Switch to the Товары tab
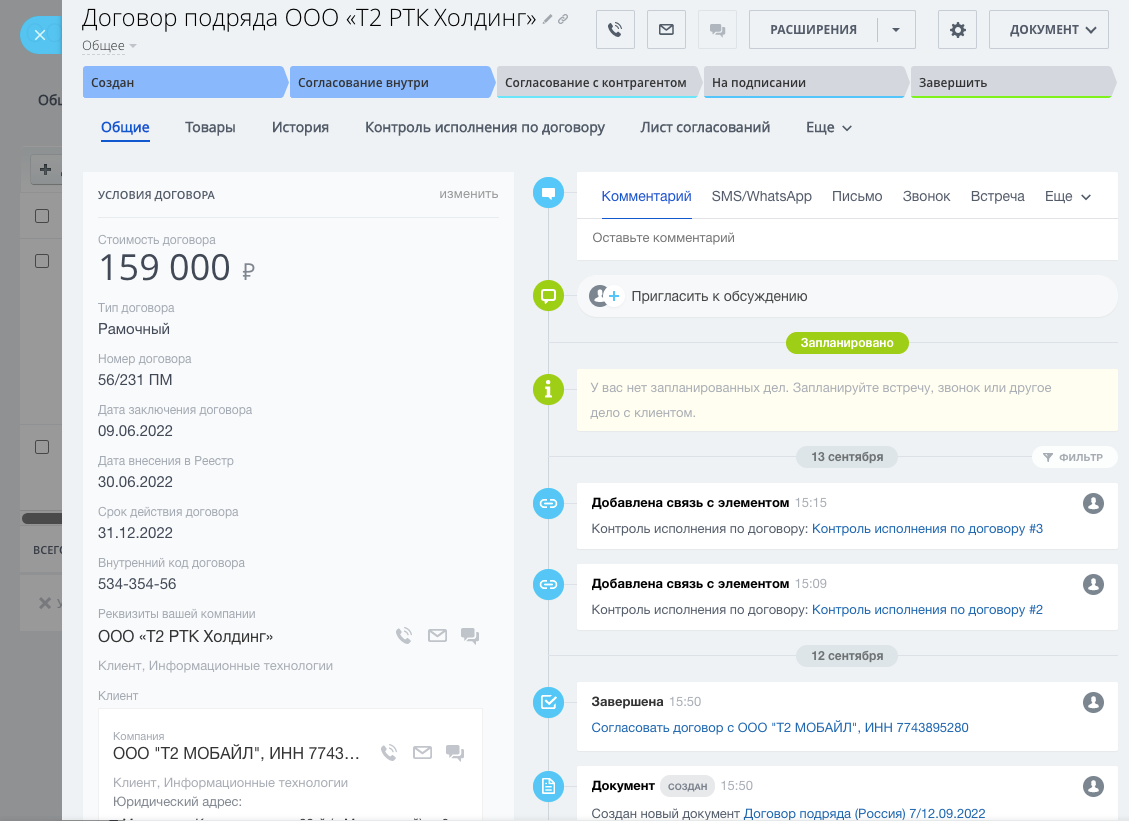Viewport: 1129px width, 821px height. 210,127
